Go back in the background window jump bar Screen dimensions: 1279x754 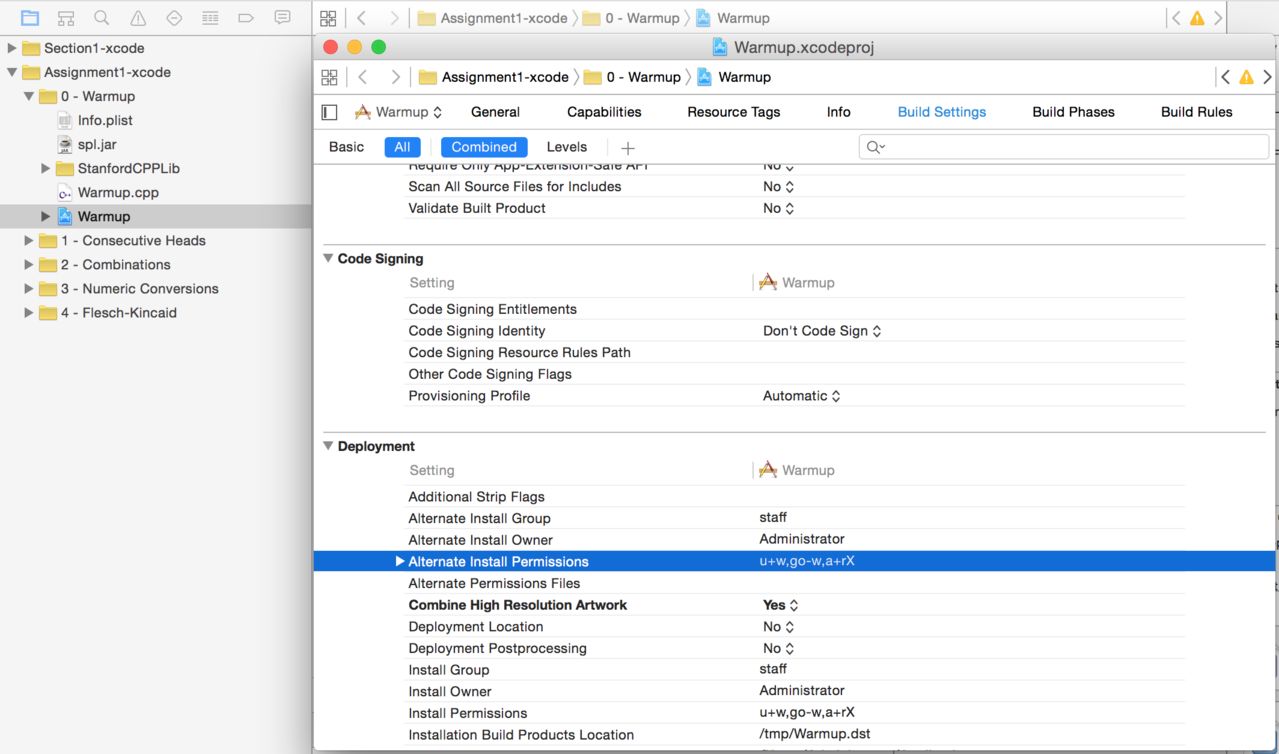[x=362, y=18]
